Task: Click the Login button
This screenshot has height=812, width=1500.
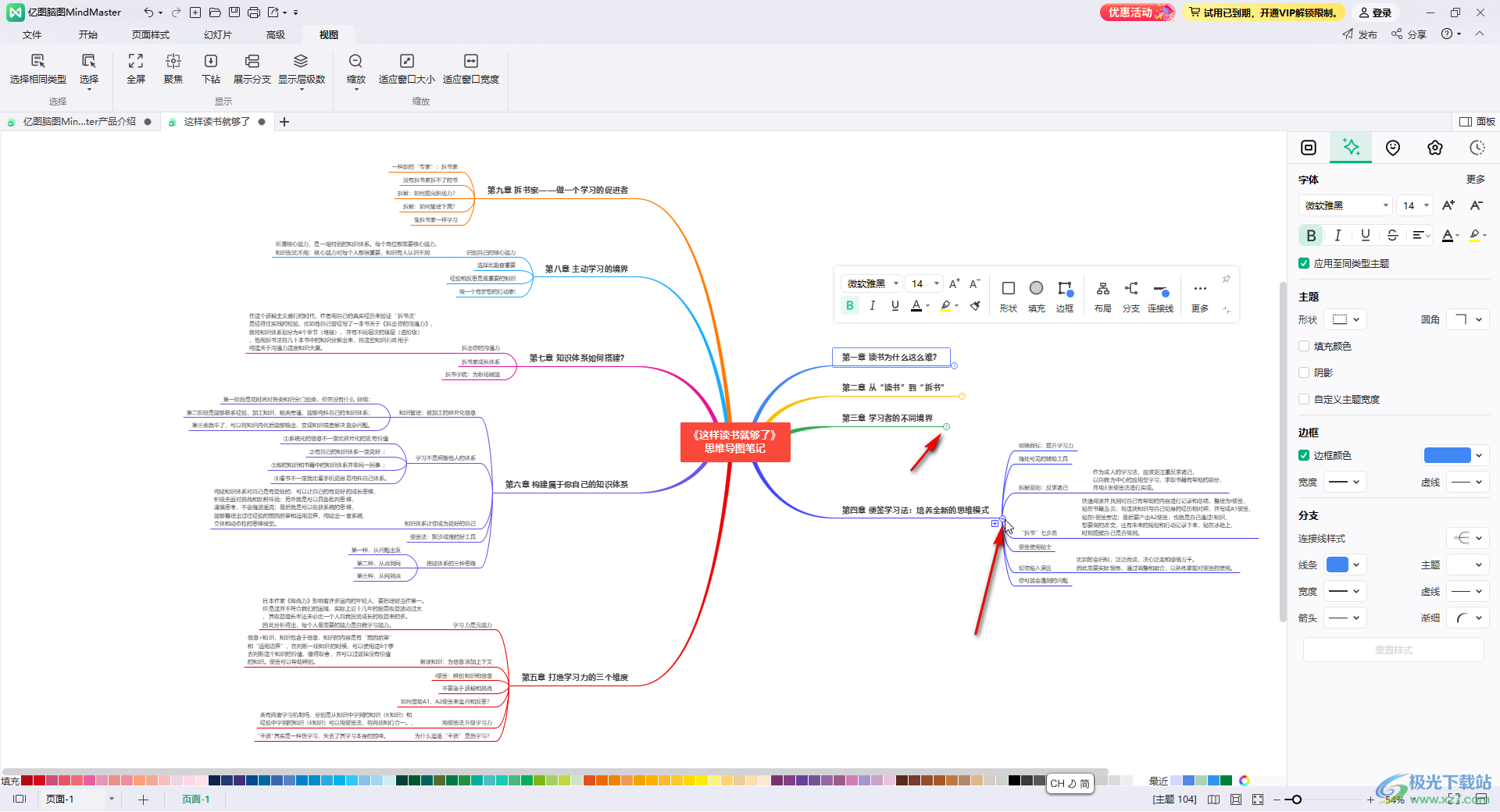Action: click(1375, 12)
